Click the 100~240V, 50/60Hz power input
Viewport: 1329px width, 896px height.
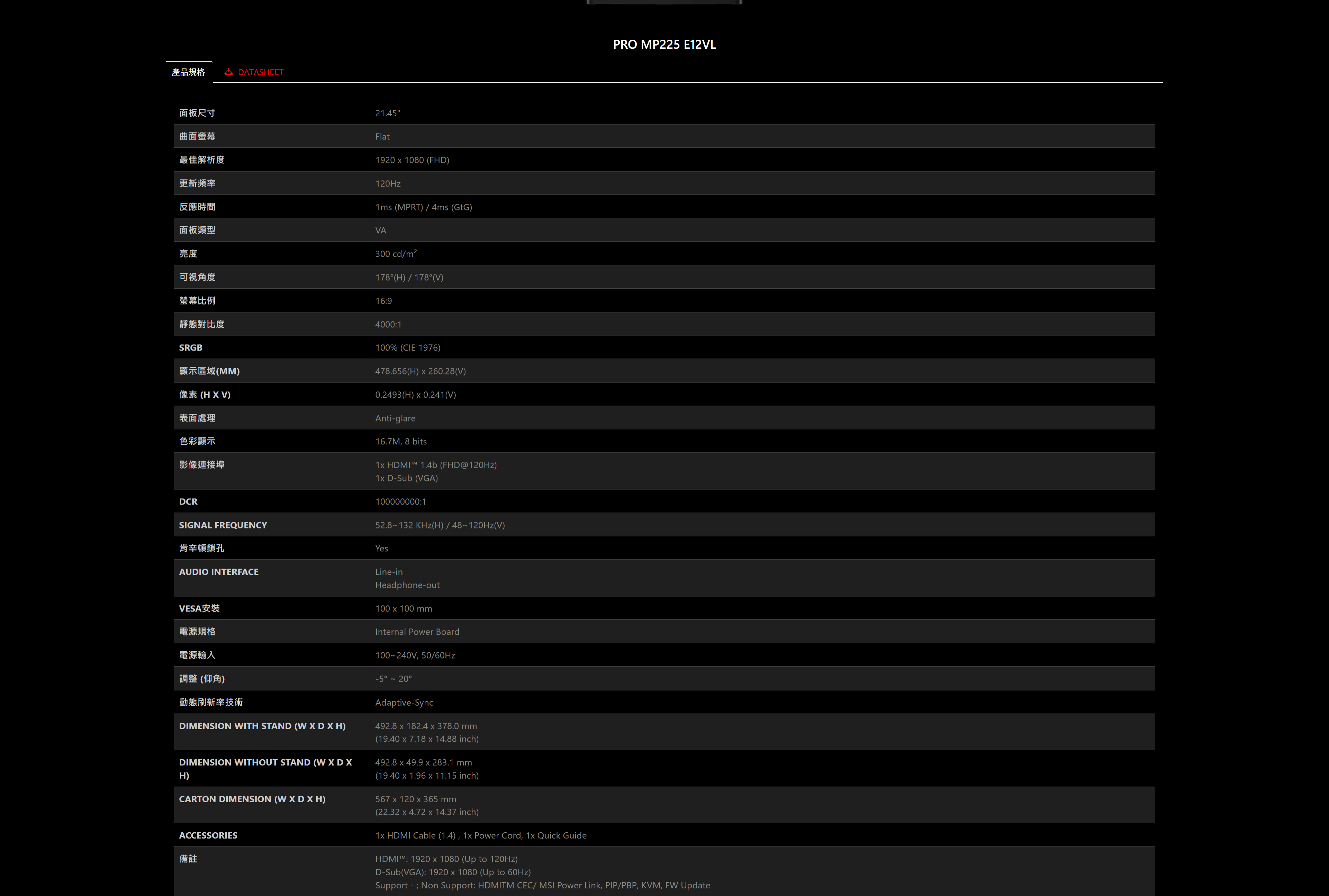pos(415,655)
